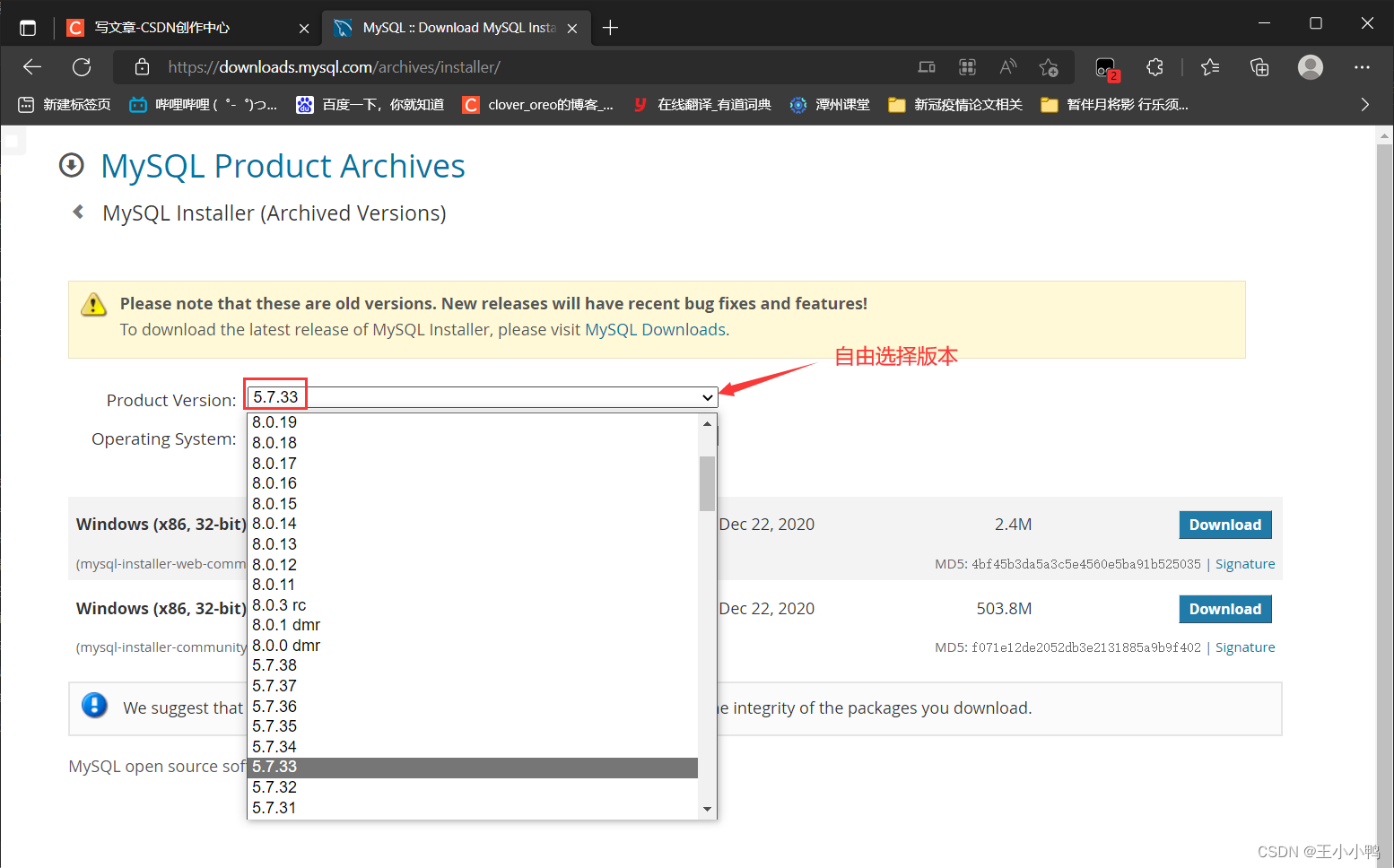Download the 2.4M web installer
The width and height of the screenshot is (1394, 868).
(1224, 525)
